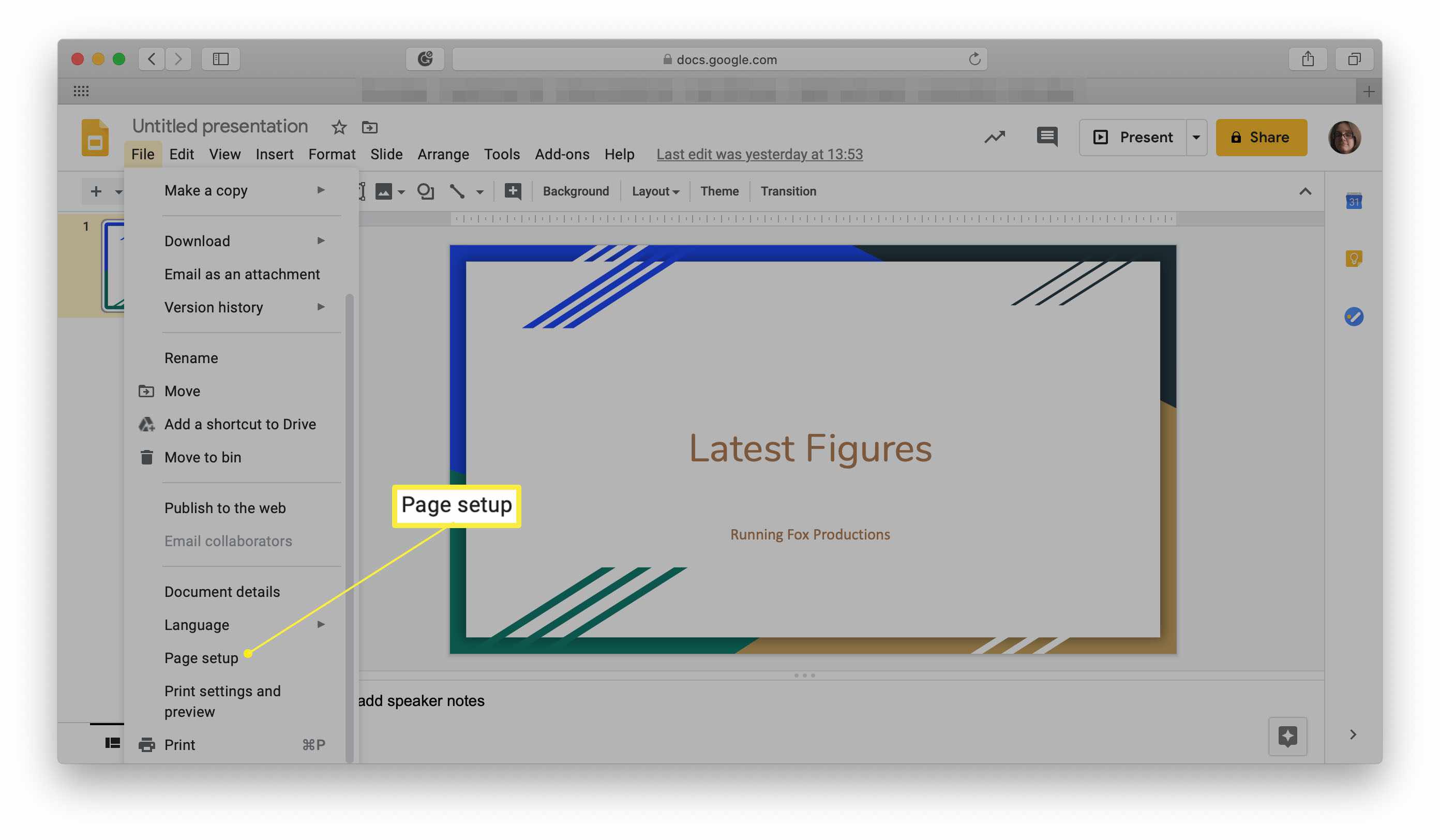This screenshot has height=840, width=1440.
Task: Click the Layout dropdown button
Action: (655, 191)
